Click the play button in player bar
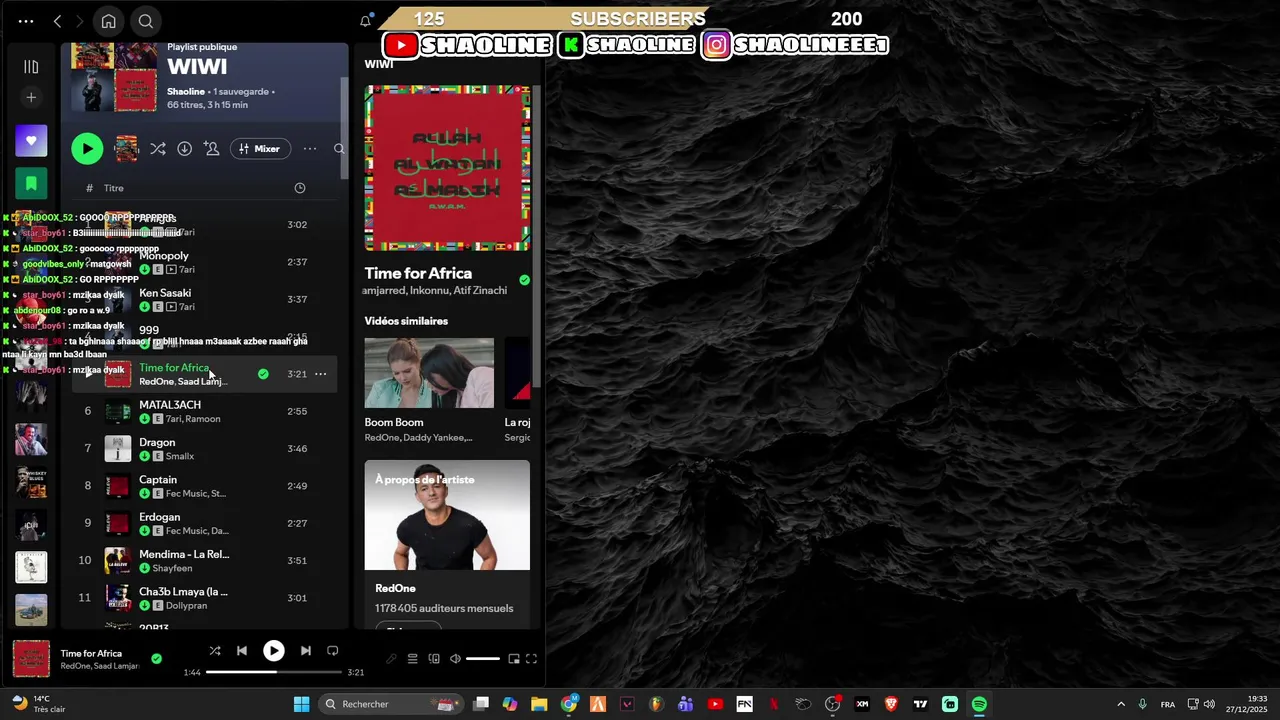Screen dimensions: 1280x720 (x=273, y=651)
